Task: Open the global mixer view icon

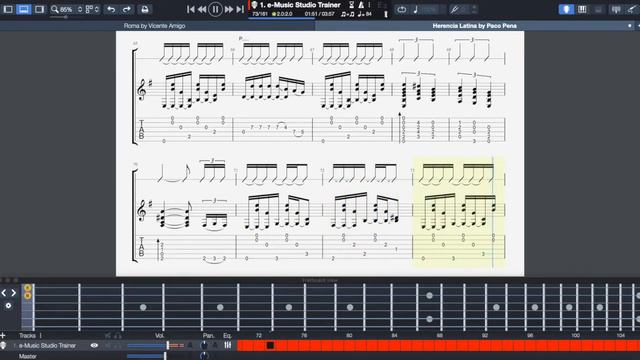Action: tap(616, 9)
